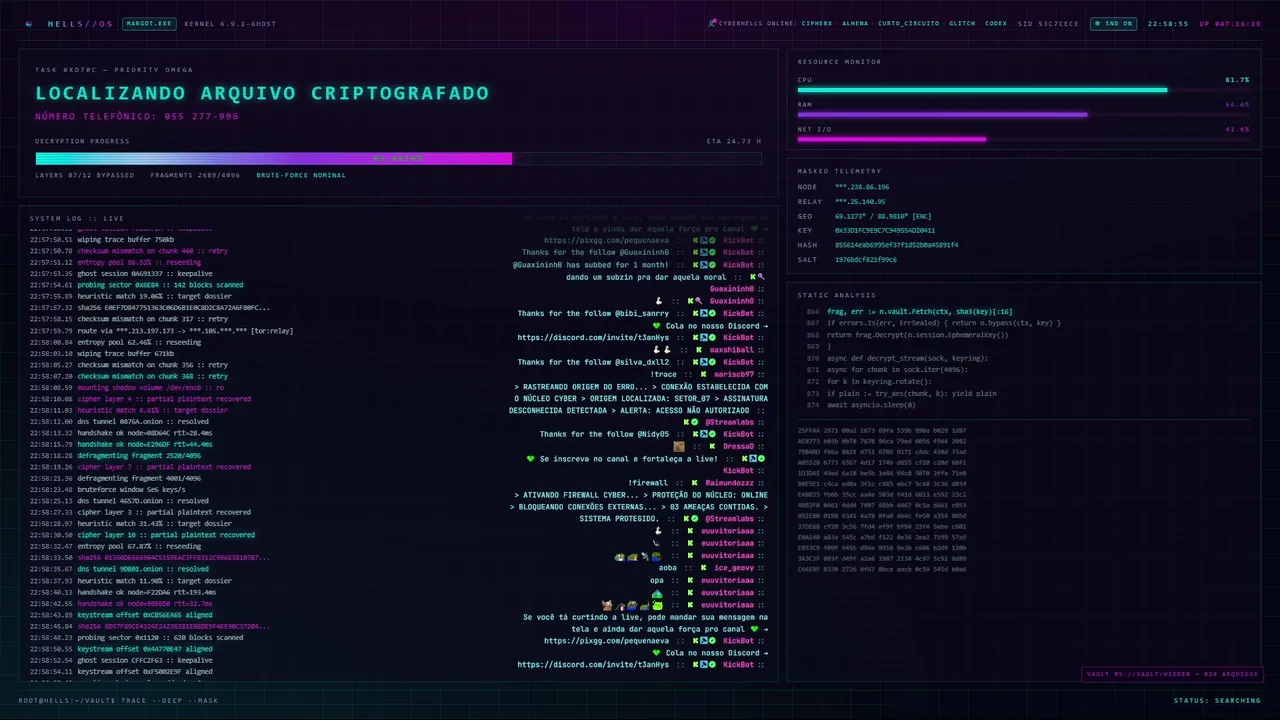Click the MARGOT.EXE button in top bar
Viewport: 1280px width, 720px height.
tap(148, 23)
